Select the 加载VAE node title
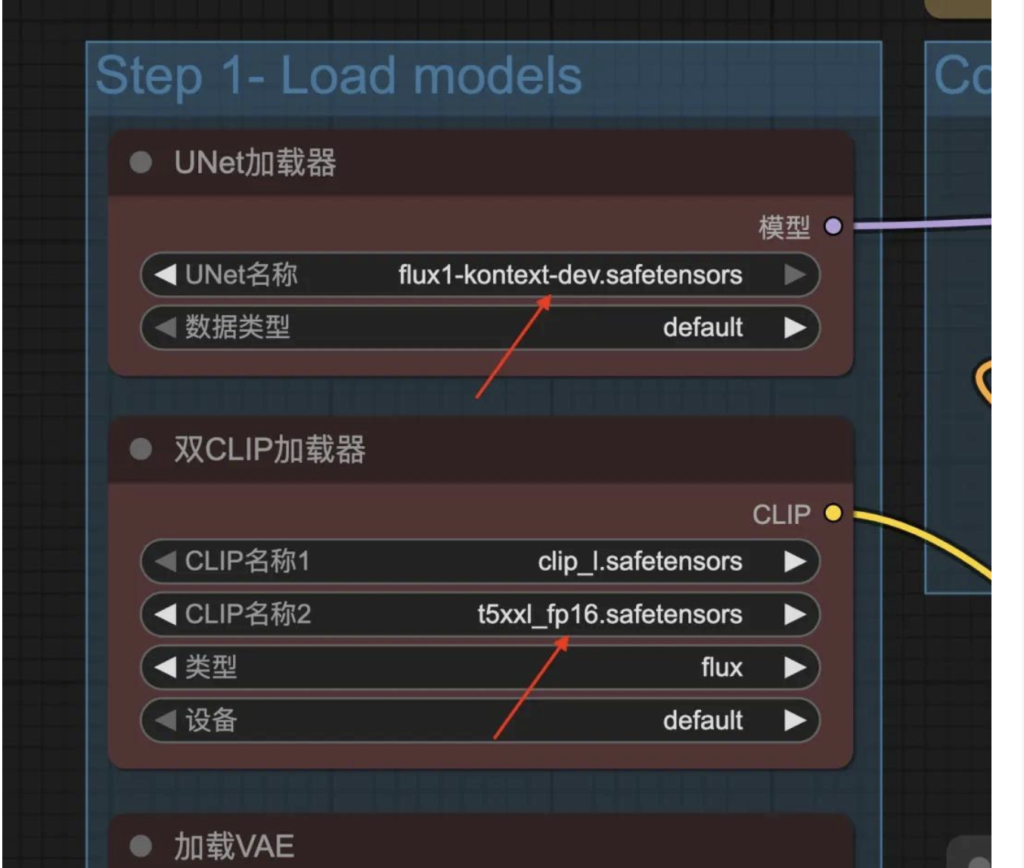Viewport: 1024px width, 868px height. (x=234, y=846)
